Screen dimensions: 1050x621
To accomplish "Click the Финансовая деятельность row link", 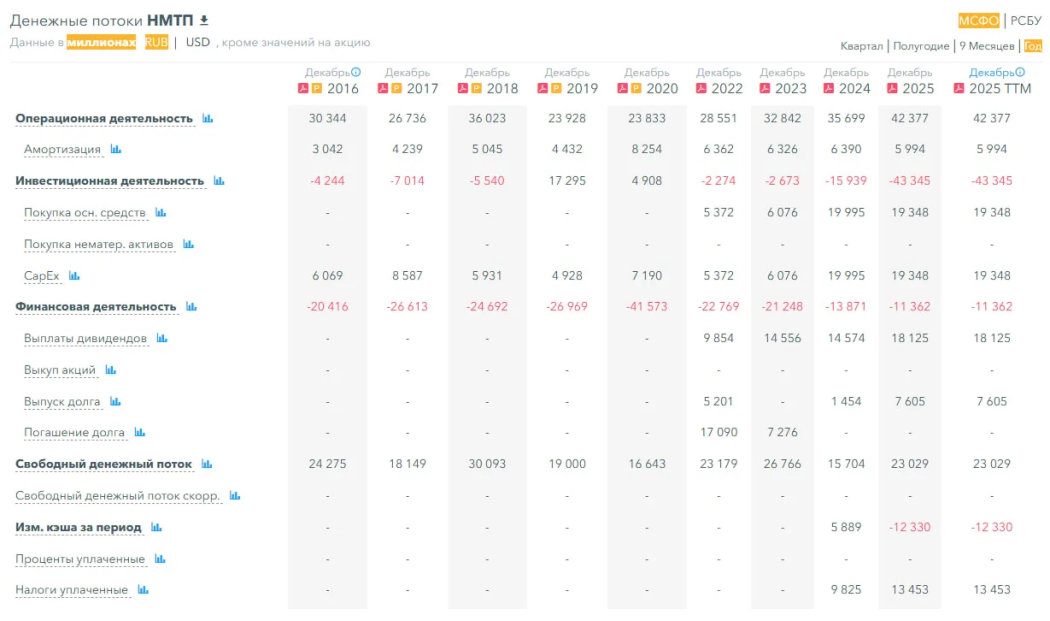I will click(96, 307).
